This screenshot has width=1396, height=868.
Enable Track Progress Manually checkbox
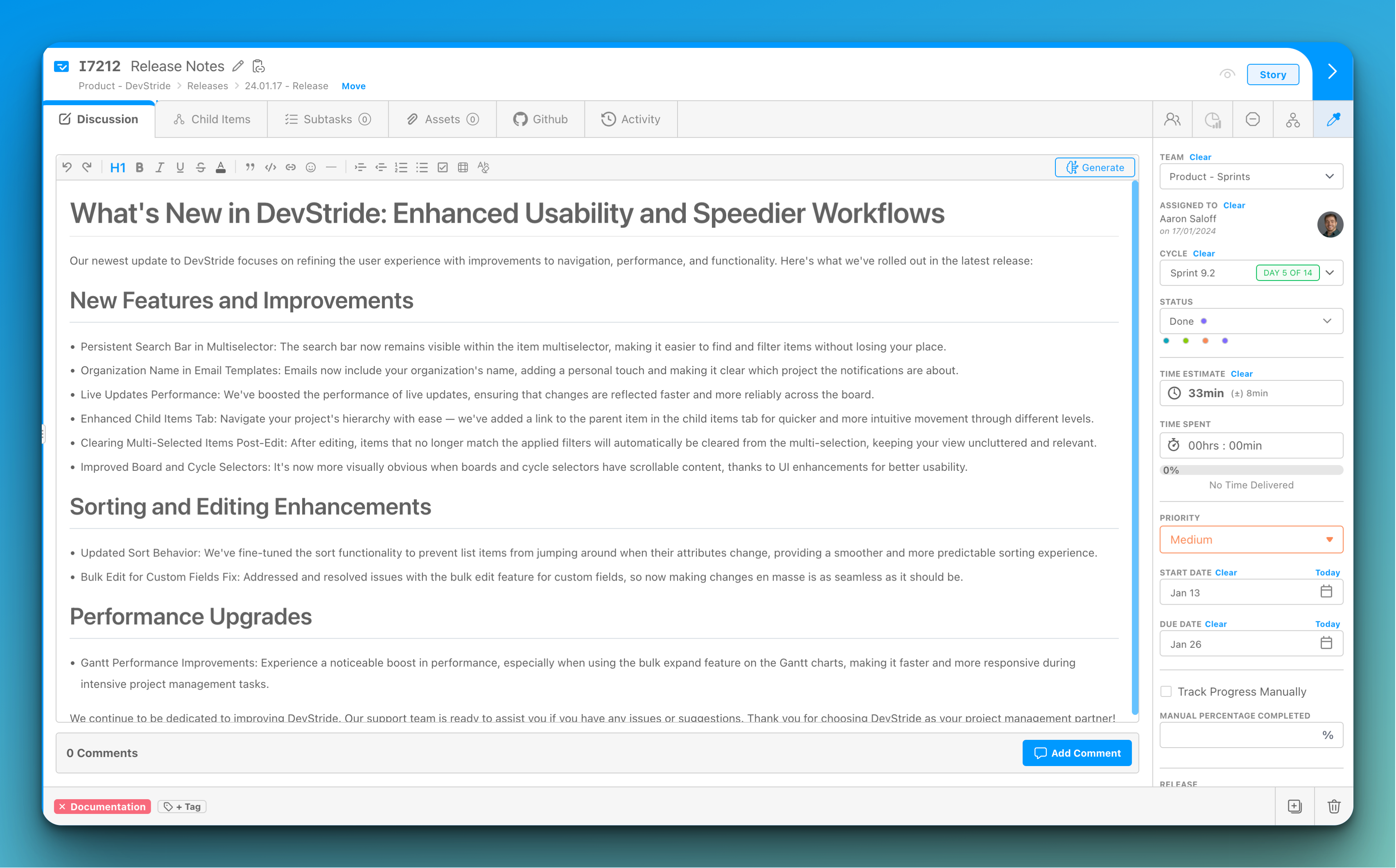[1166, 691]
